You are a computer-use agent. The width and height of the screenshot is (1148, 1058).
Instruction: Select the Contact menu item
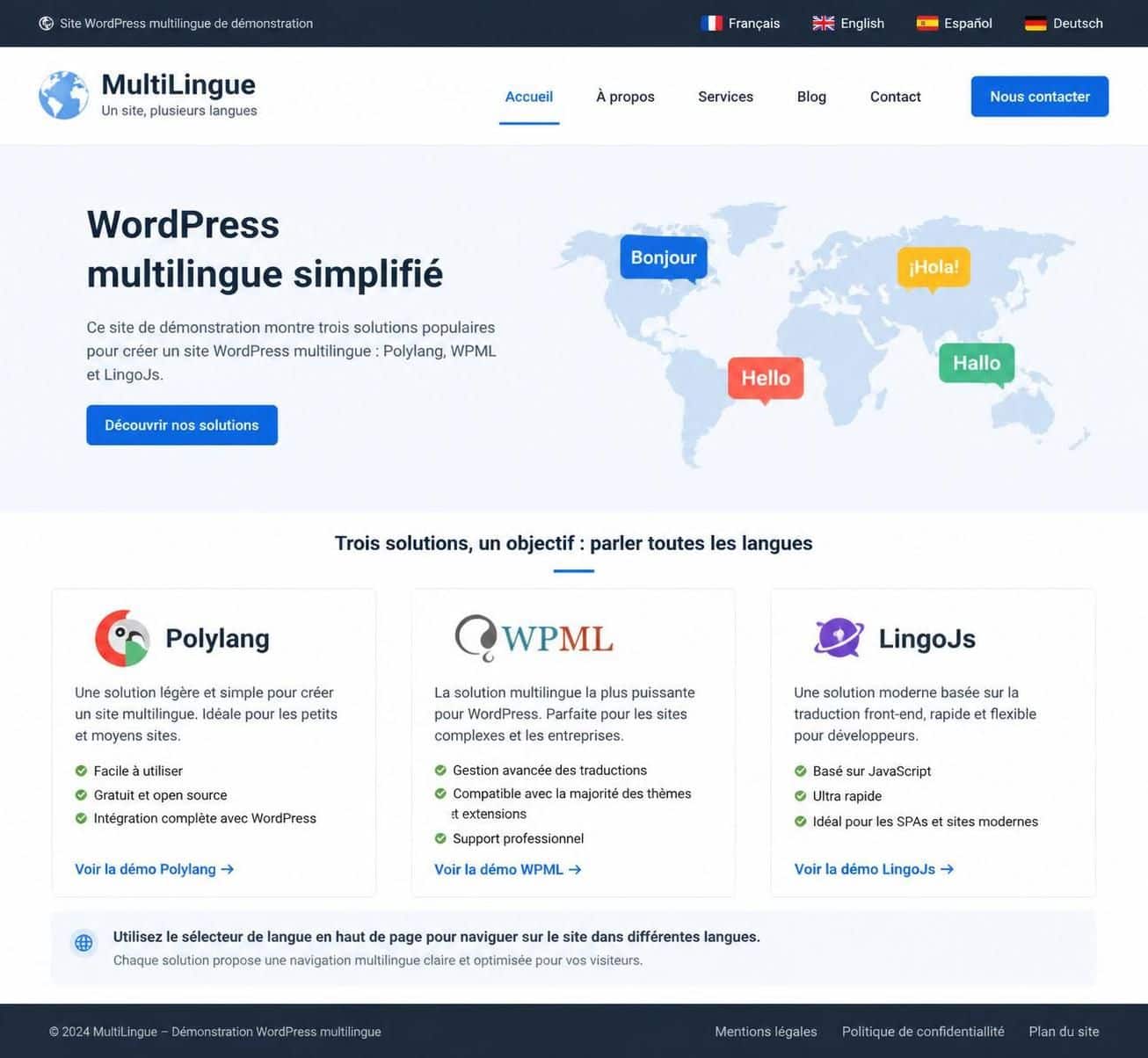click(896, 97)
